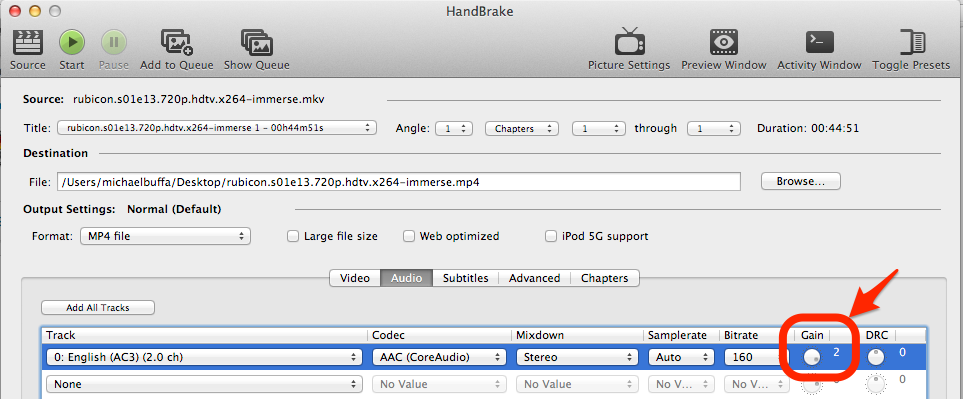
Task: Open the Preview Window icon
Action: [724, 42]
